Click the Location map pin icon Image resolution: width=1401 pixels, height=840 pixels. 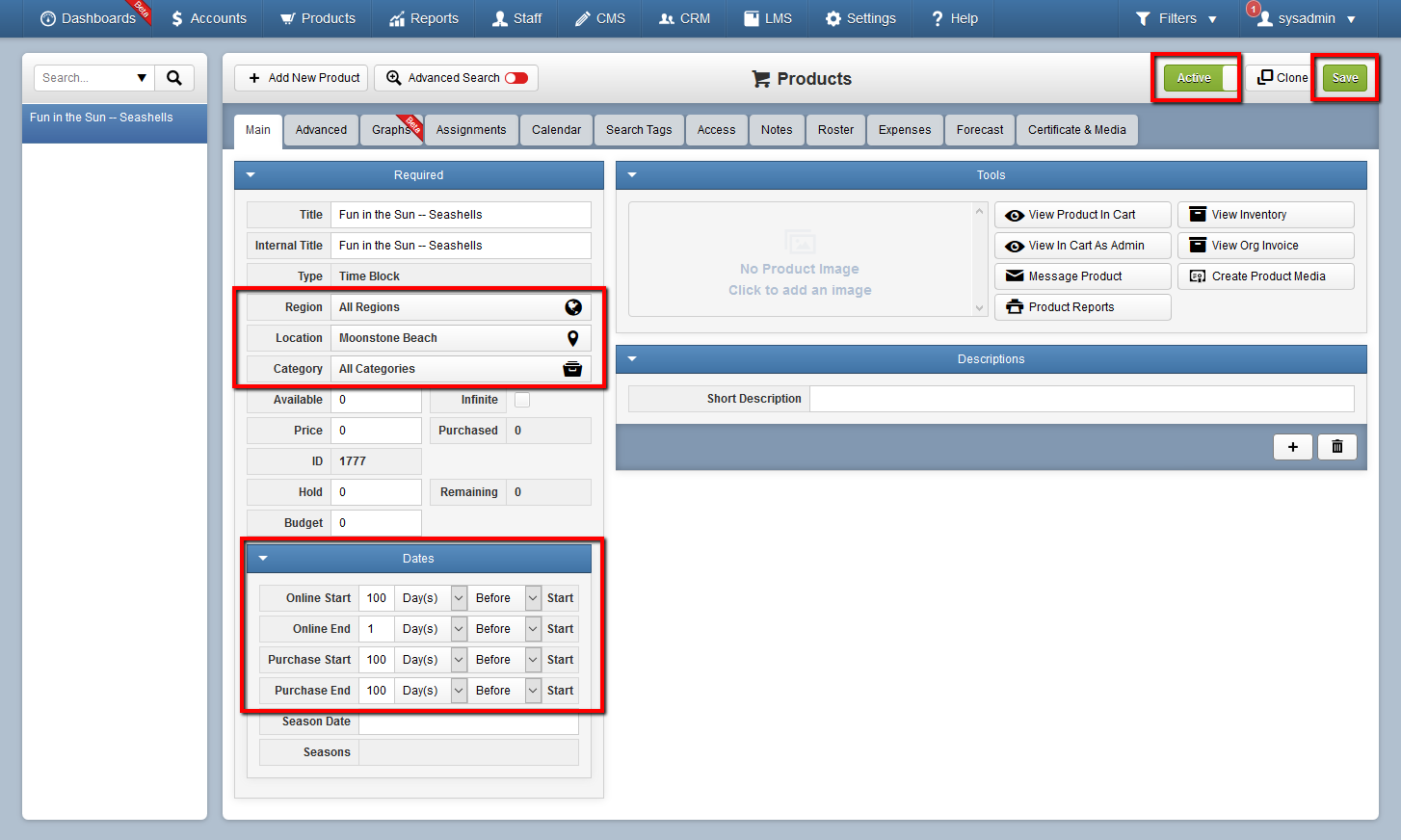pyautogui.click(x=573, y=338)
